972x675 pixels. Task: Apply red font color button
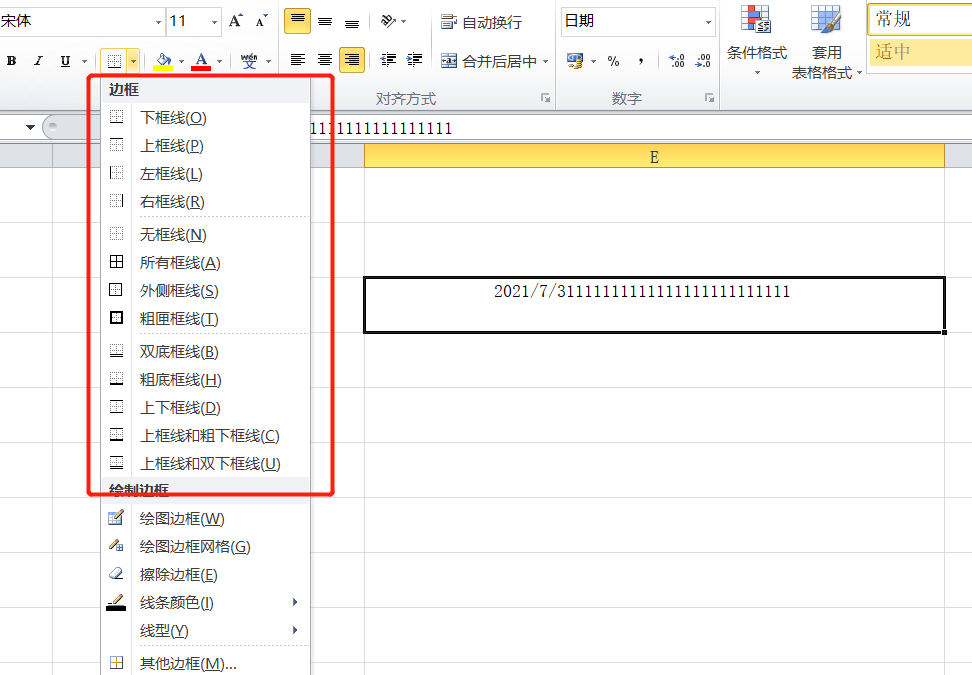201,61
